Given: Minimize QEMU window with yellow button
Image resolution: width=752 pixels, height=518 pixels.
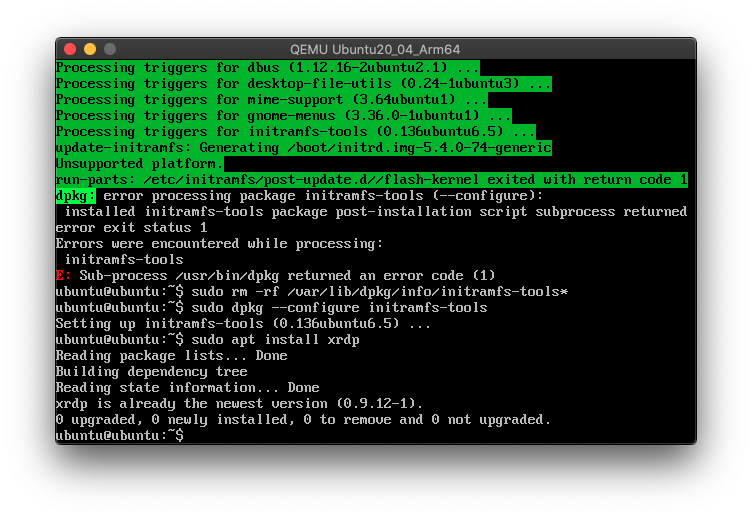Looking at the screenshot, I should (90, 49).
